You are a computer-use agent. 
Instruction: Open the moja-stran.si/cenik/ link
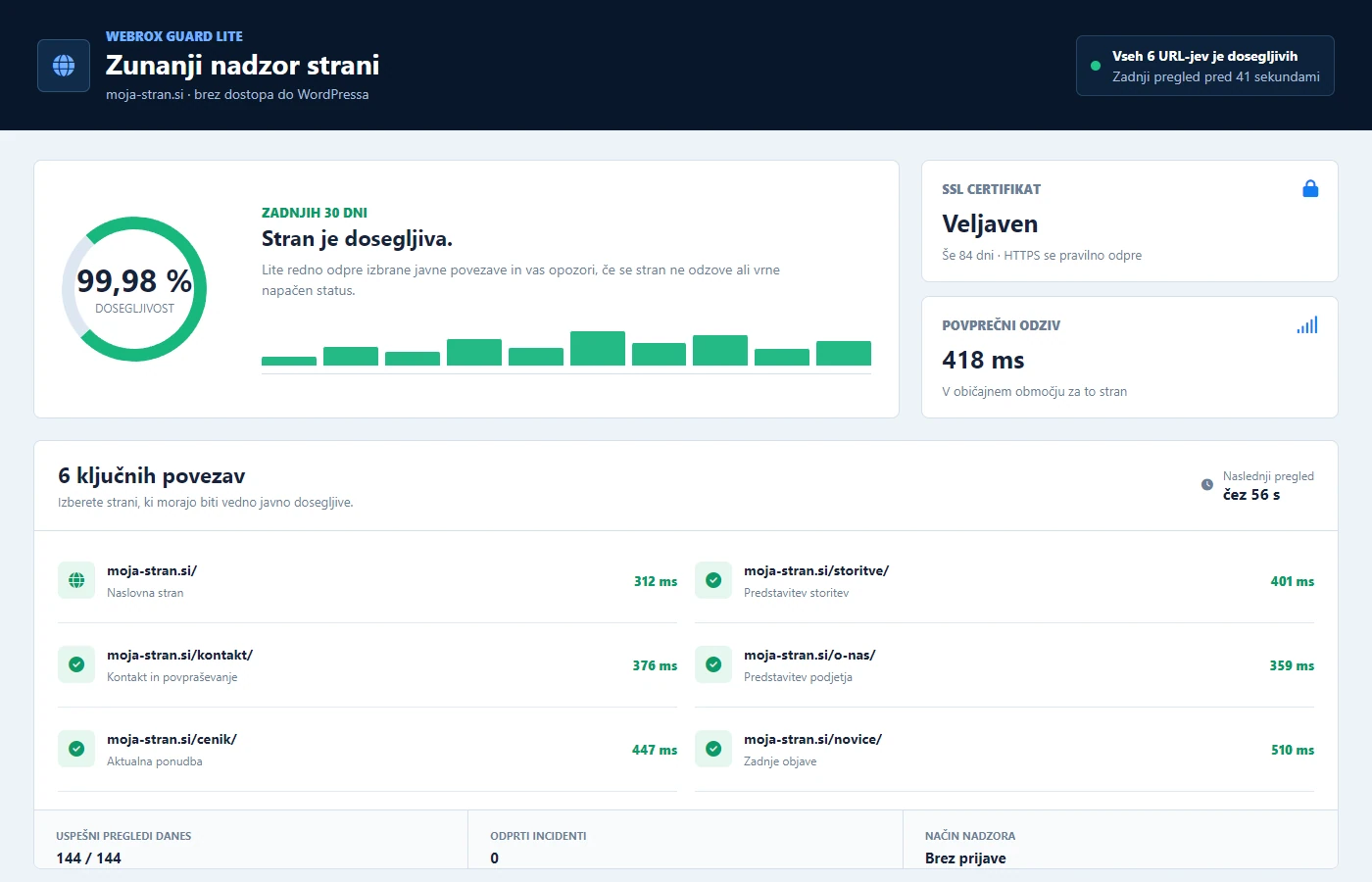pyautogui.click(x=171, y=739)
